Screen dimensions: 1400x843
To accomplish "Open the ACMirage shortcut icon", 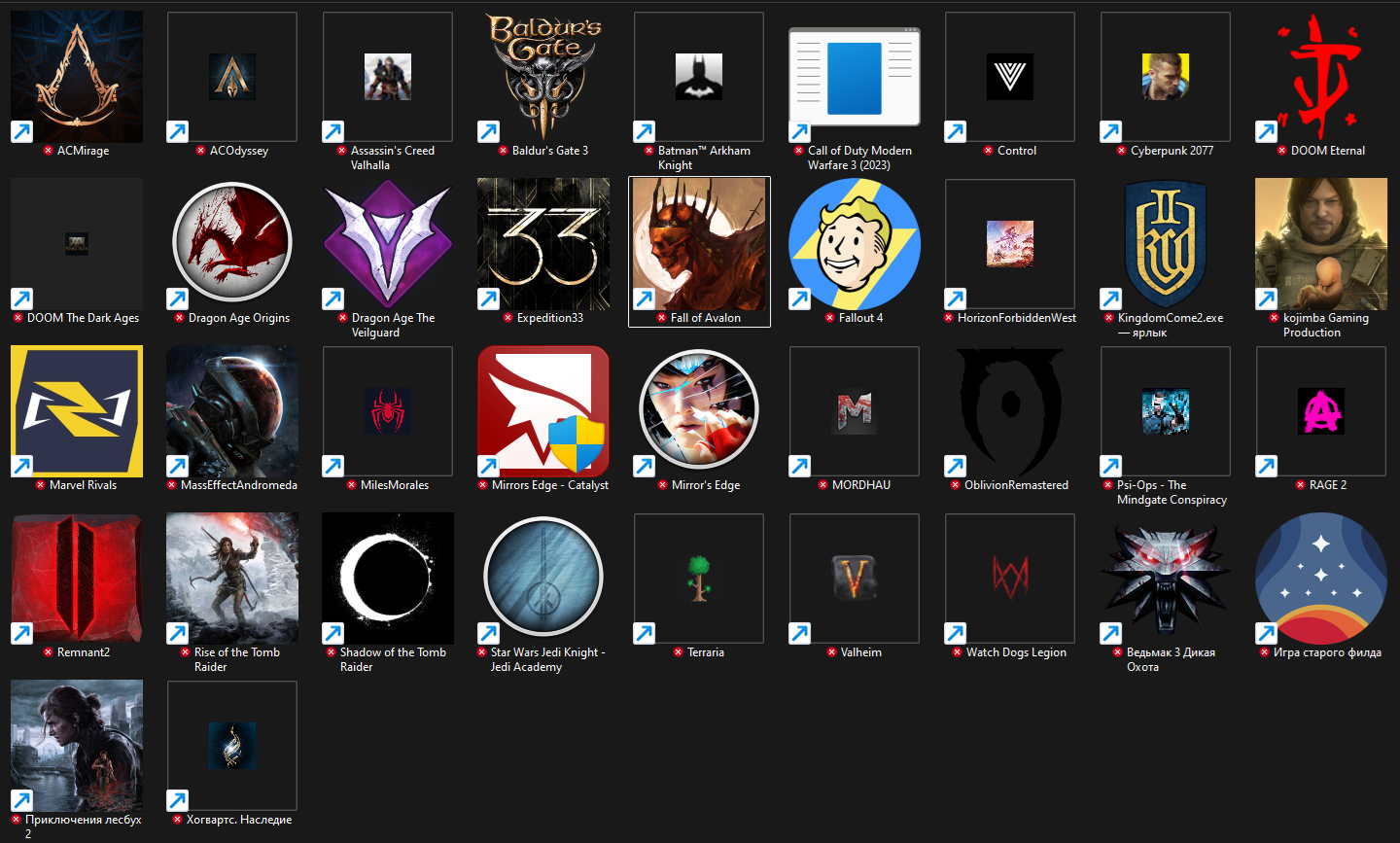I will 77,77.
